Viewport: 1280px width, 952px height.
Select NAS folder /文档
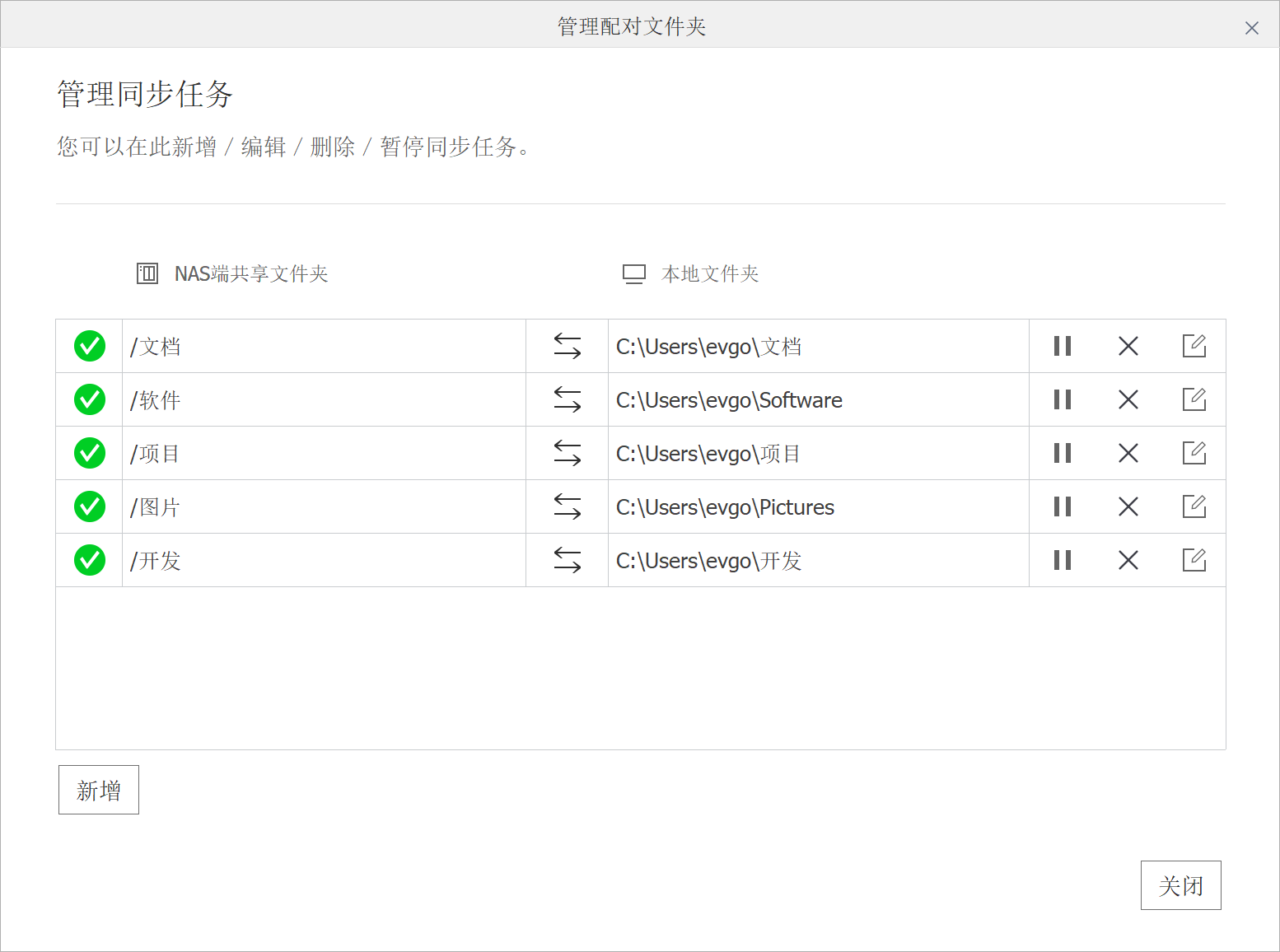tap(324, 346)
